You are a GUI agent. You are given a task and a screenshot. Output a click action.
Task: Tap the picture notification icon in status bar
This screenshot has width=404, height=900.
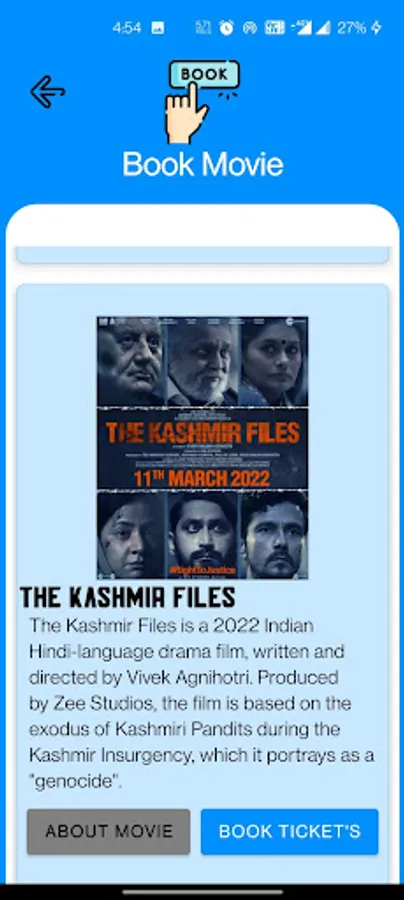click(158, 28)
